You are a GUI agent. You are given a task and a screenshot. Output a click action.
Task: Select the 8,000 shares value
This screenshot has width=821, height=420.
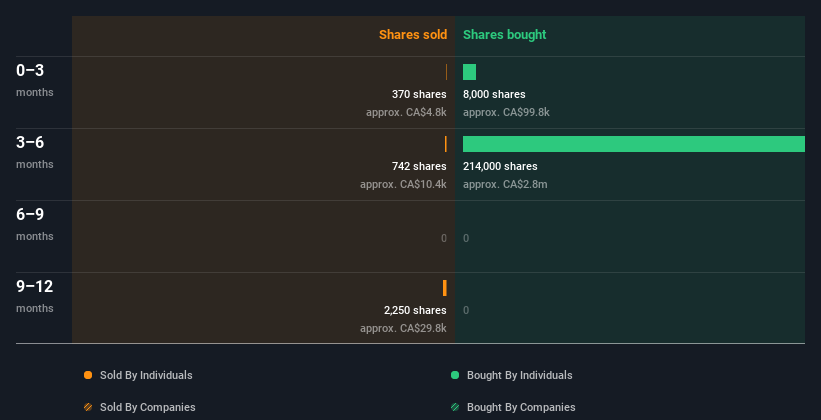(x=494, y=94)
